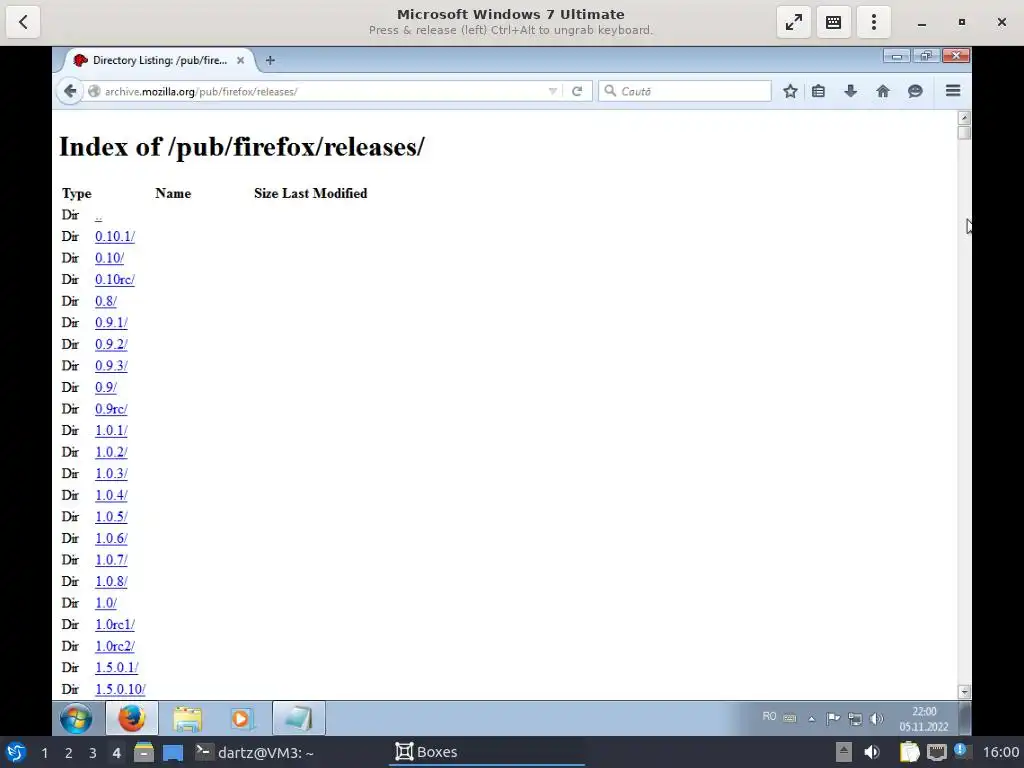1024x768 pixels.
Task: Open dartz@VM3 terminal in host taskbar
Action: 255,752
